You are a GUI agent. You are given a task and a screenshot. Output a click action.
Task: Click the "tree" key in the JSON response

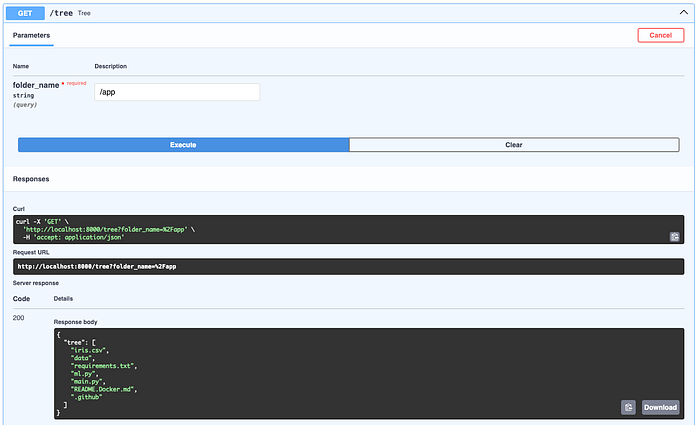pyautogui.click(x=74, y=342)
